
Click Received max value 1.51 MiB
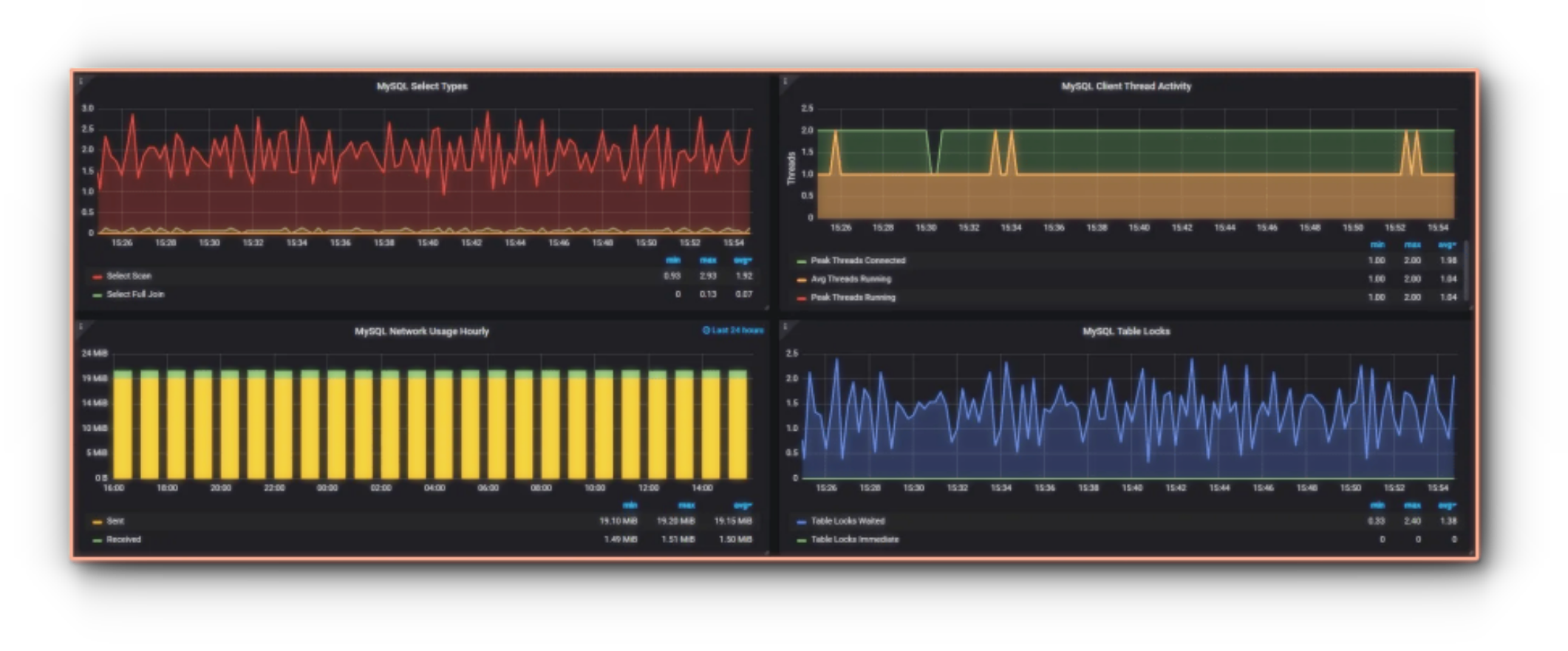point(678,539)
